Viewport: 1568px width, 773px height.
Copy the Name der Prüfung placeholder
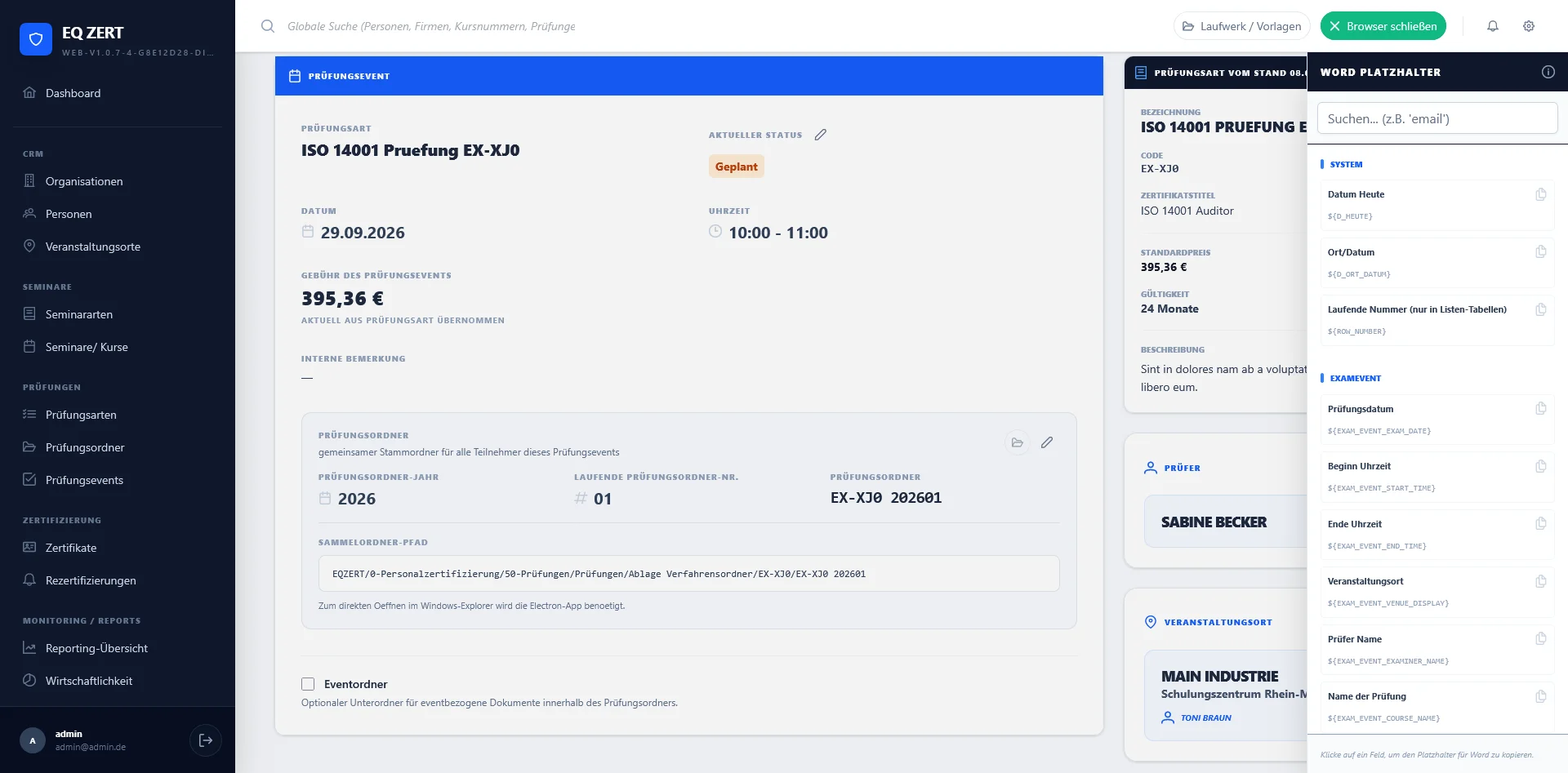[x=1541, y=696]
